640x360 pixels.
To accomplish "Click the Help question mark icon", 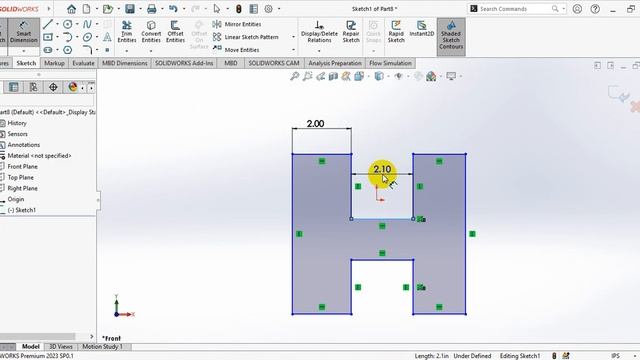I will pyautogui.click(x=595, y=9).
